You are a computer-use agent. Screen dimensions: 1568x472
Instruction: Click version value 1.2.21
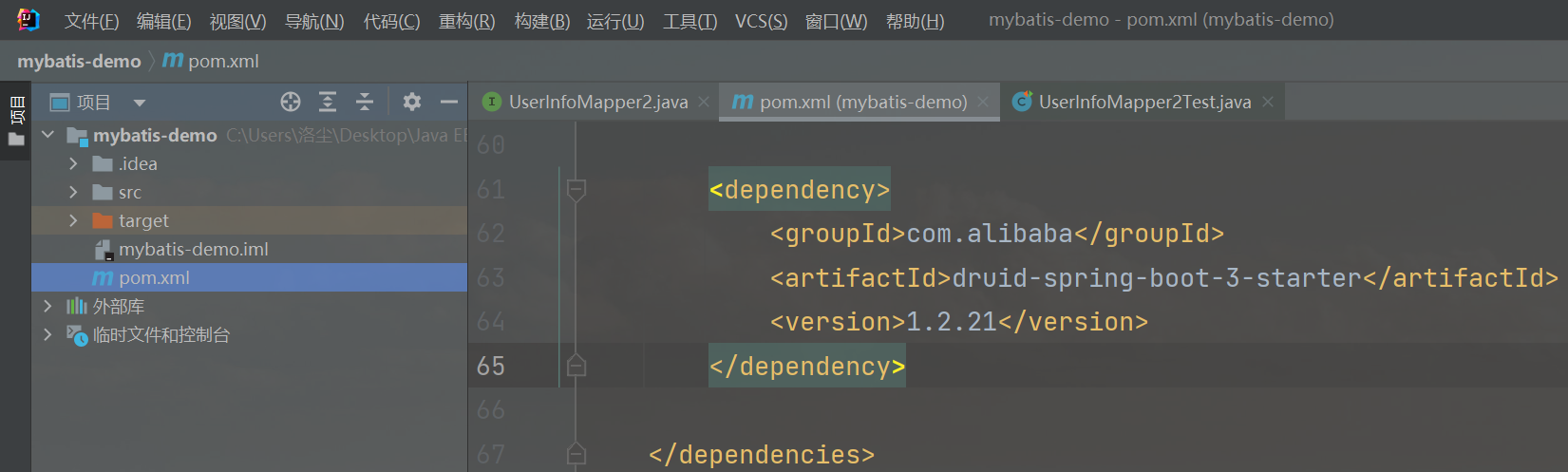coord(952,322)
